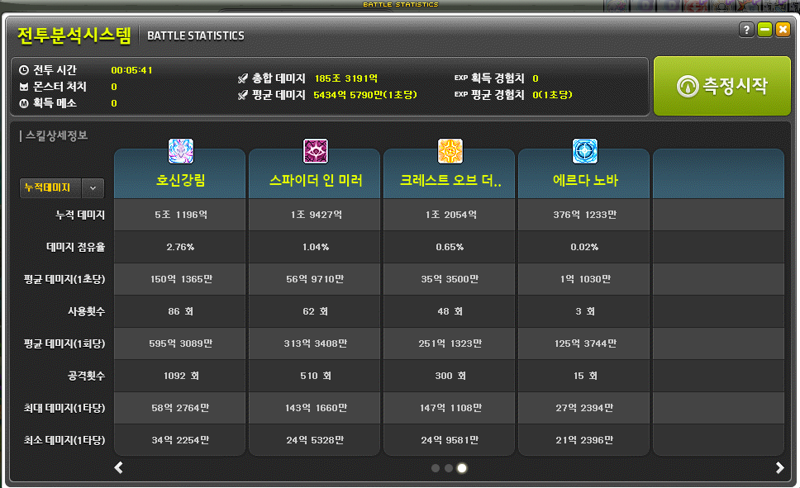Click total damage value 185조 3191억
800x488 pixels.
coord(346,79)
